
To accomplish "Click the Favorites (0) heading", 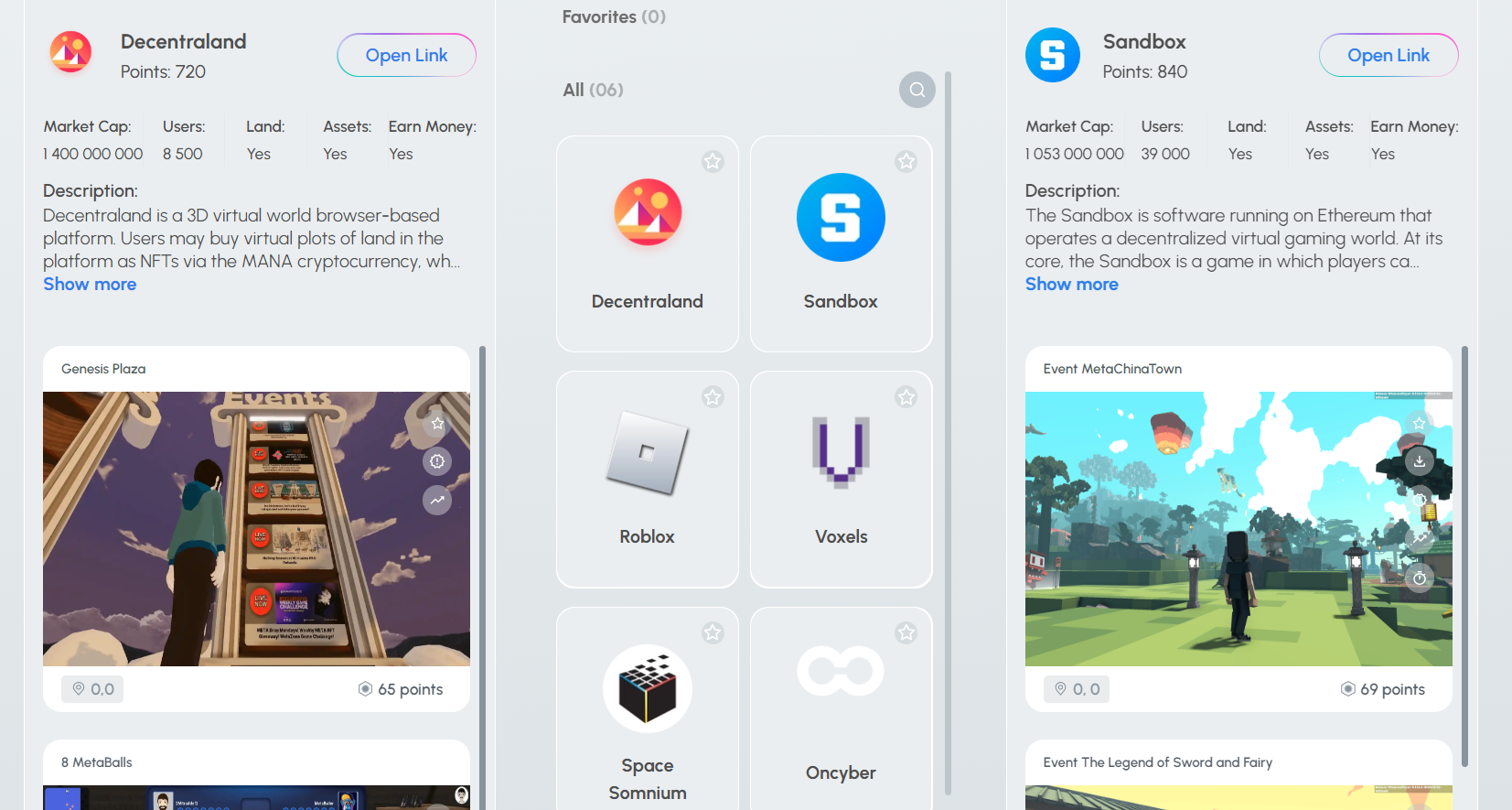I will (614, 16).
